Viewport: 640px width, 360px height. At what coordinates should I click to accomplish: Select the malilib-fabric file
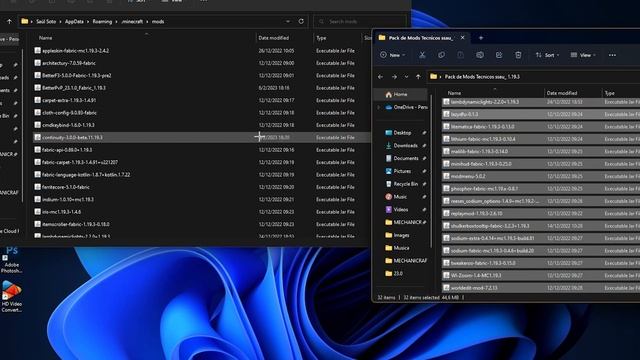coord(540,151)
